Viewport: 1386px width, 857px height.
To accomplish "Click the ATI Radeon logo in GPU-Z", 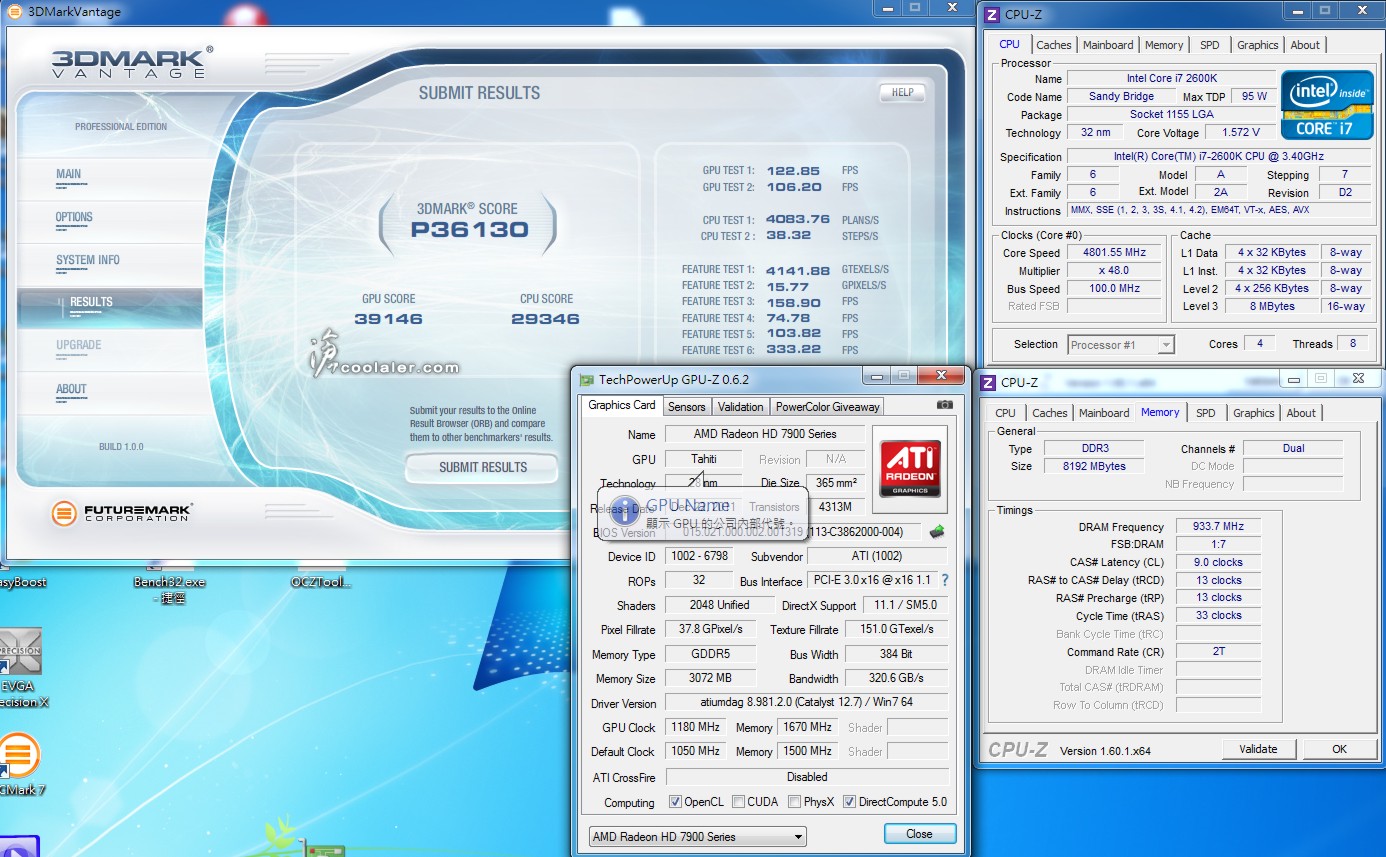I will 909,468.
